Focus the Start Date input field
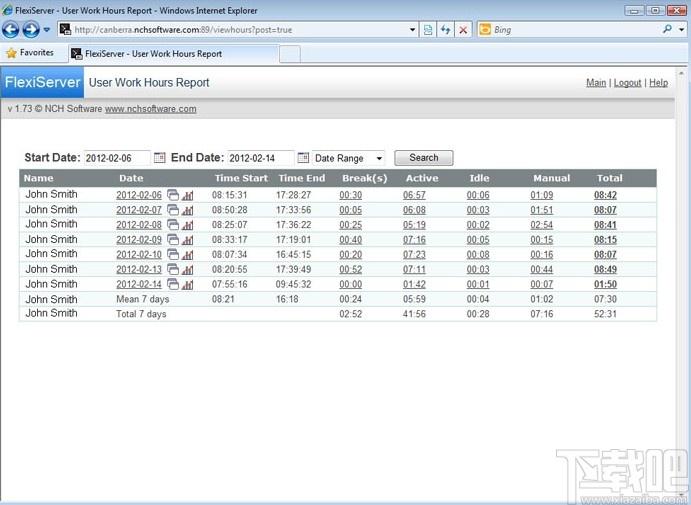691x505 pixels. click(117, 158)
